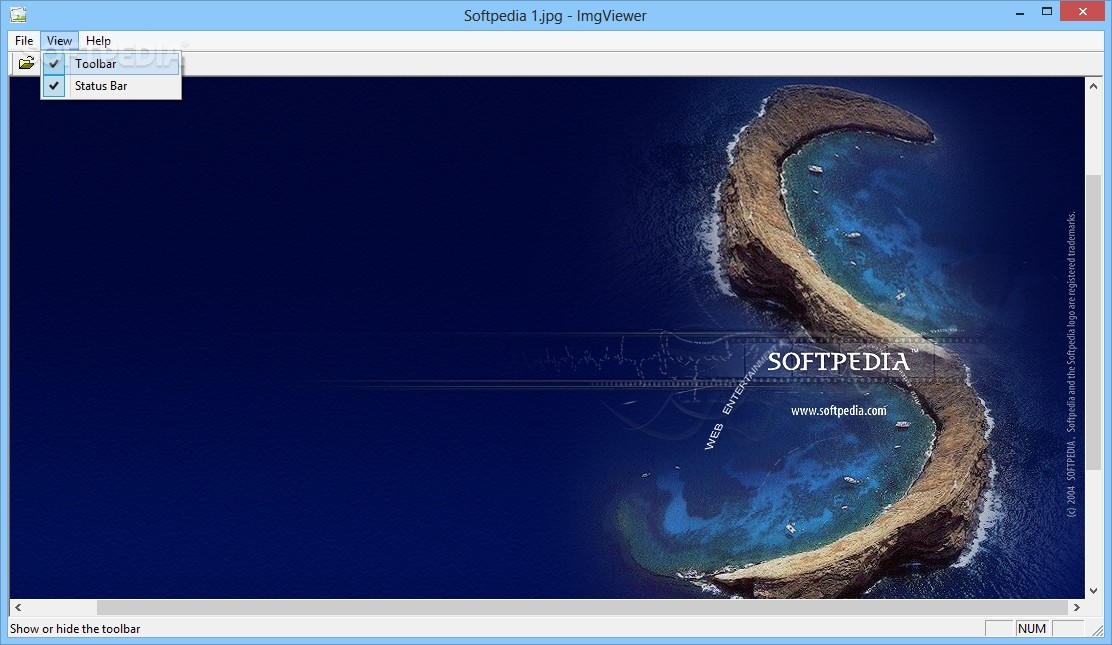The height and width of the screenshot is (645, 1112).
Task: Click the Open file folder icon
Action: [x=26, y=63]
